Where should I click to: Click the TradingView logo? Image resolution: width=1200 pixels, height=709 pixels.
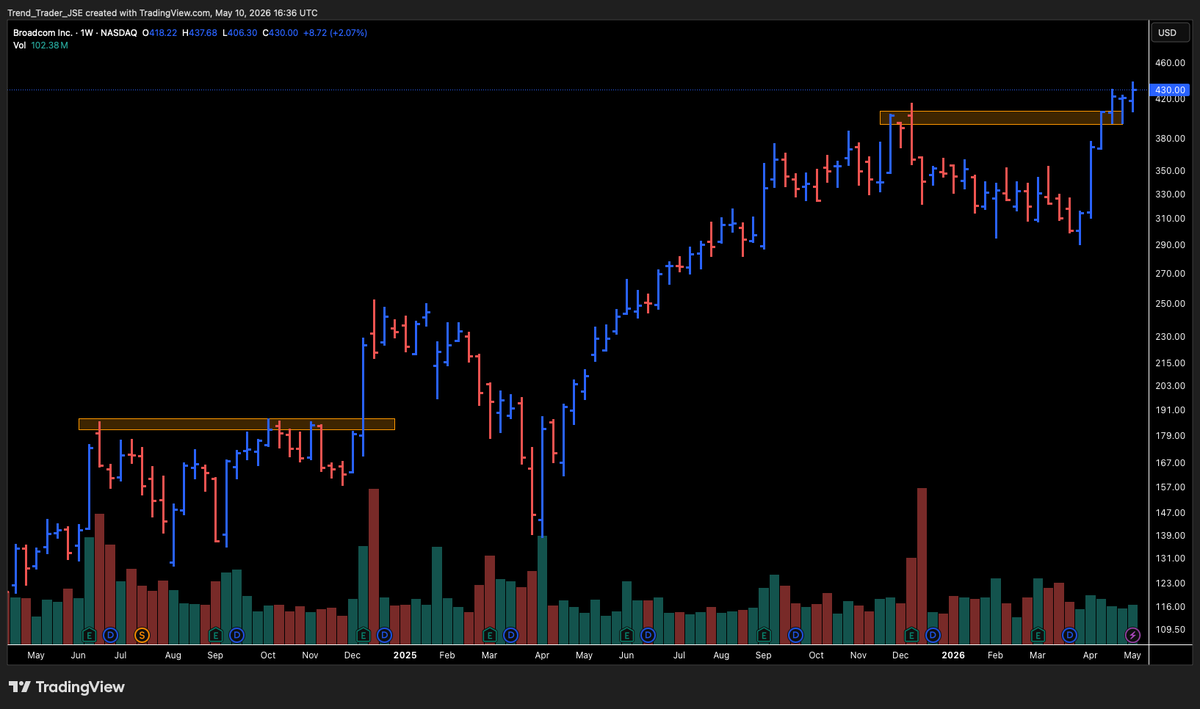click(67, 687)
